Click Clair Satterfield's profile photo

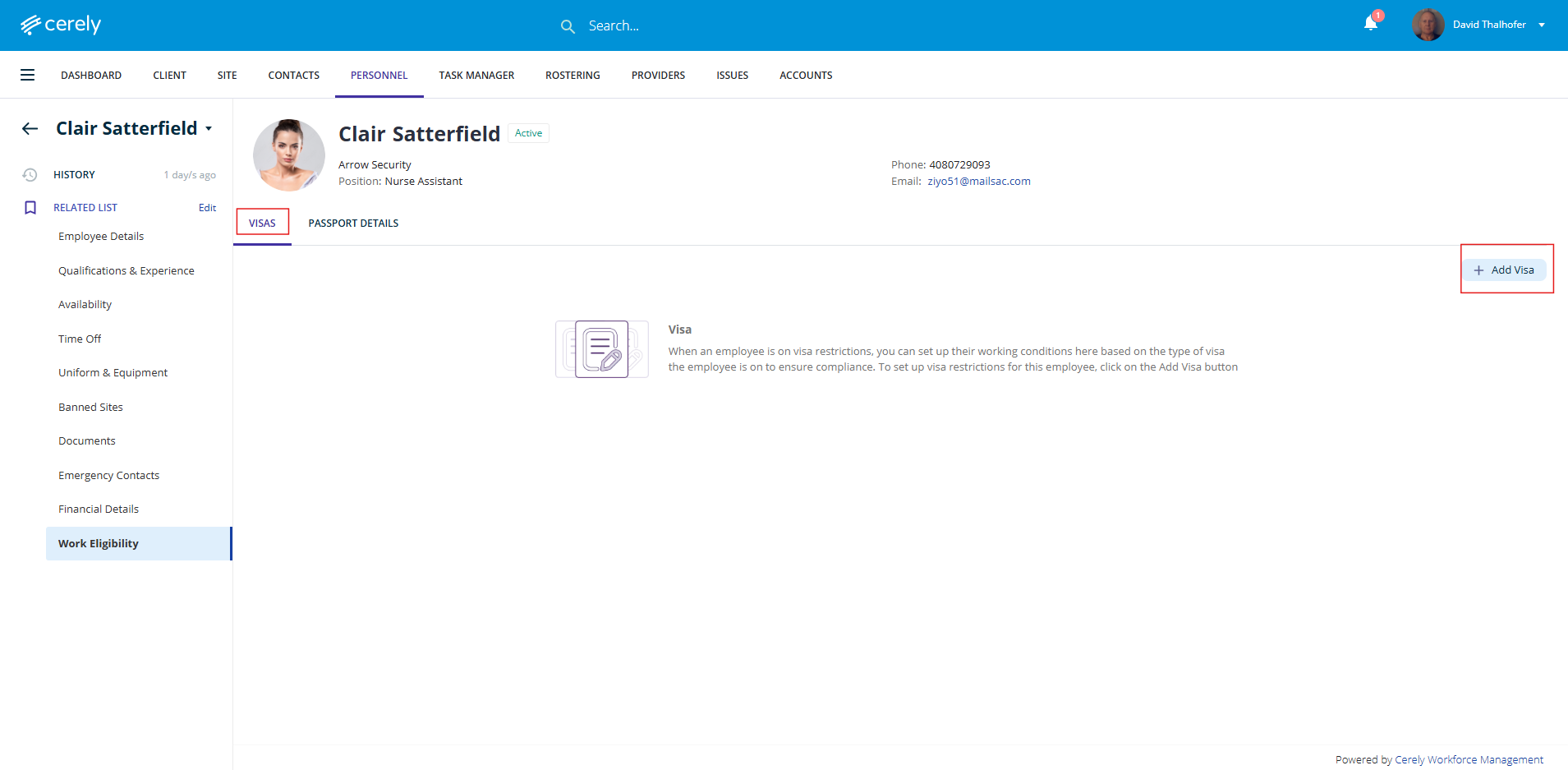click(288, 154)
